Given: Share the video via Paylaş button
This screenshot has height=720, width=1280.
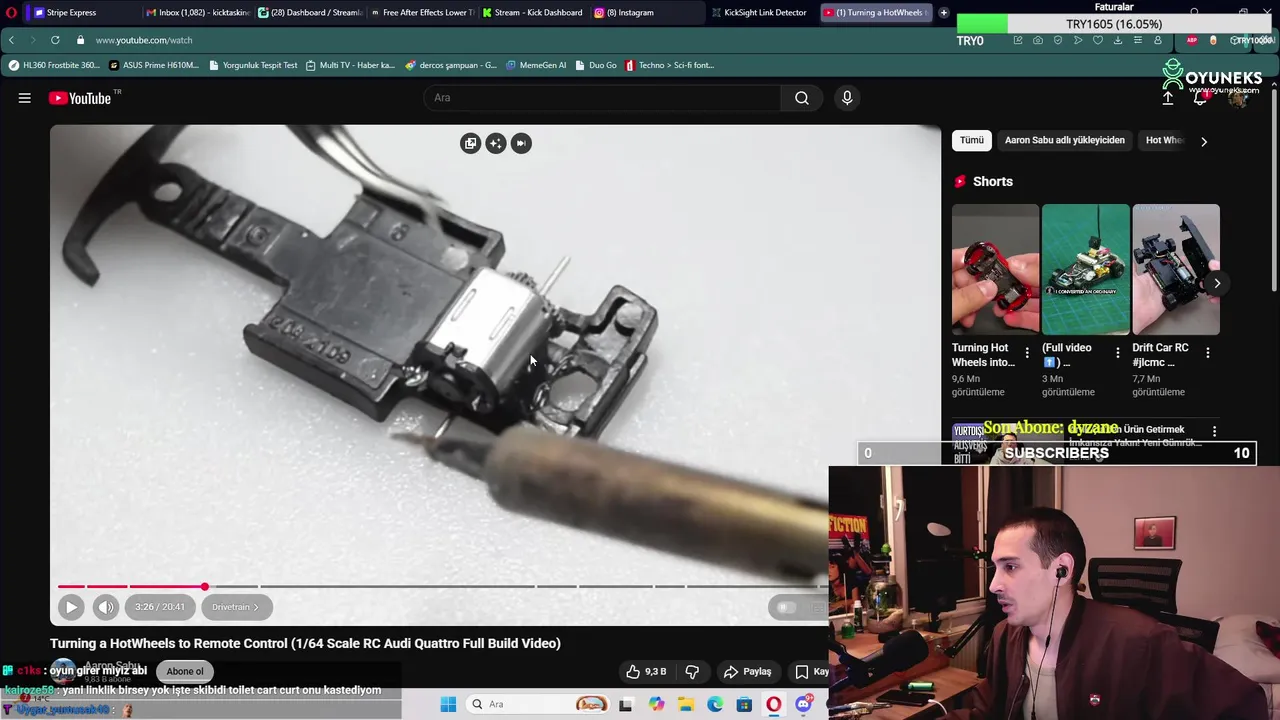Looking at the screenshot, I should click(x=748, y=672).
